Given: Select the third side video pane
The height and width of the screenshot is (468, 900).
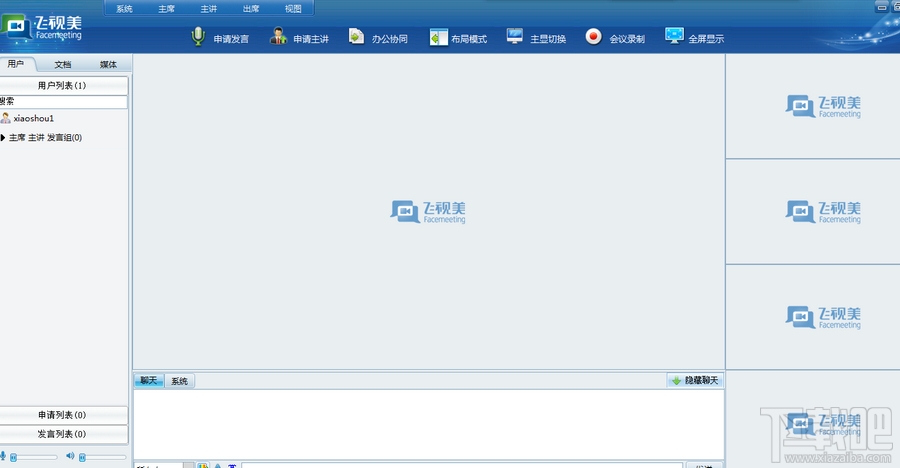Looking at the screenshot, I should coord(813,317).
